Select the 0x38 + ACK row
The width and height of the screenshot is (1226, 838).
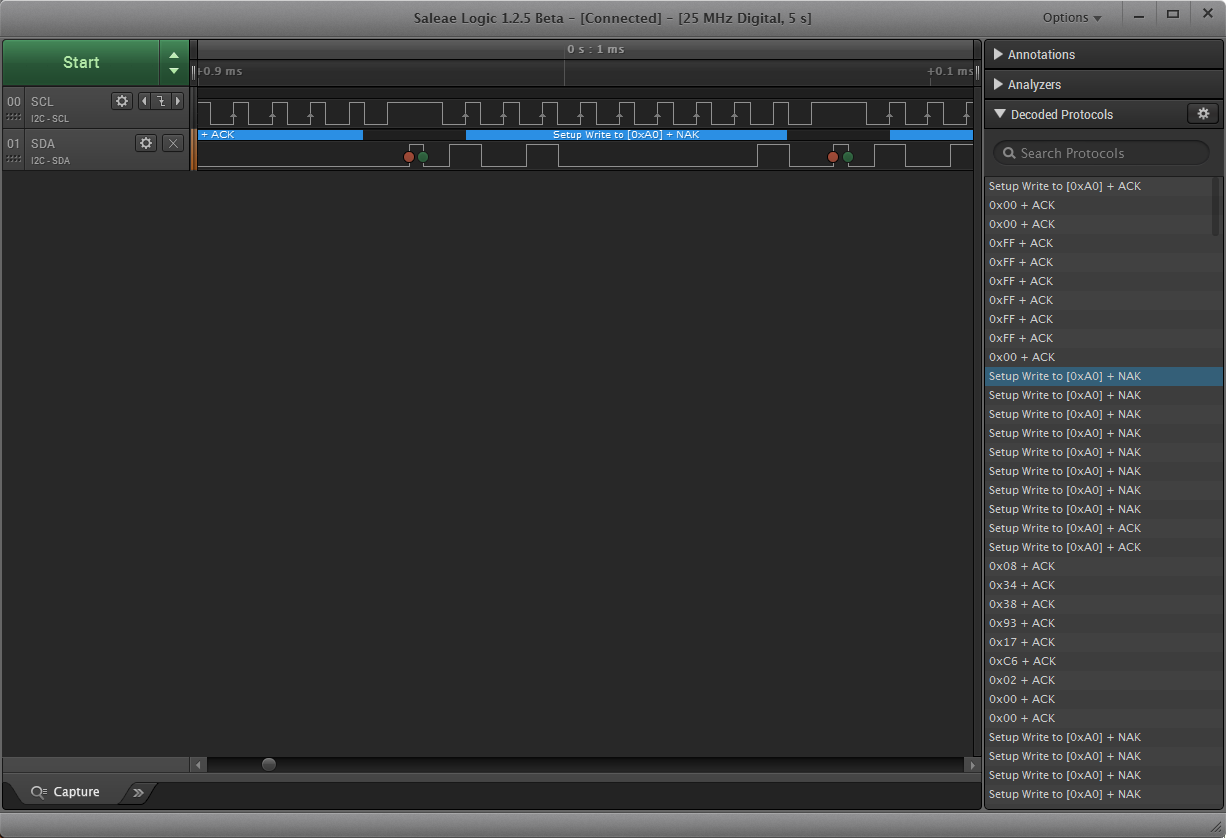point(1104,604)
